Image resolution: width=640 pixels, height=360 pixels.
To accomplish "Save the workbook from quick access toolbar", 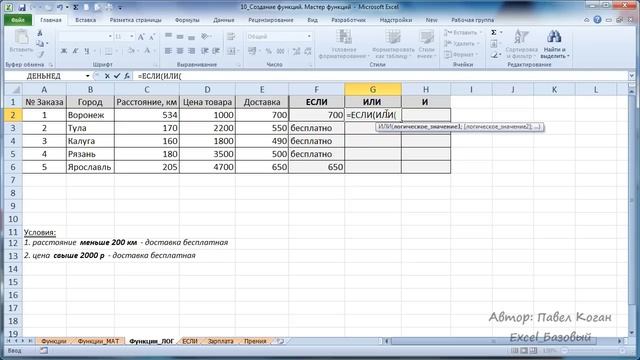I will click(22, 7).
